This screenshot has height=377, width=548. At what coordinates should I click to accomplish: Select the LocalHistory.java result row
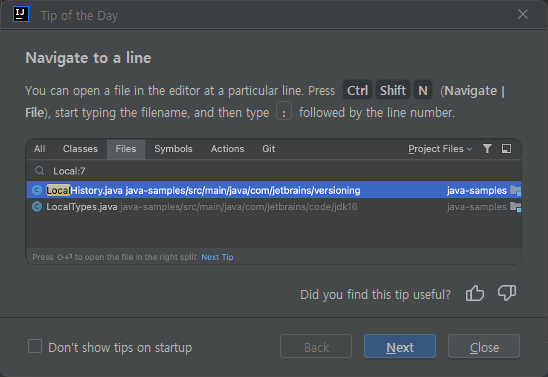(x=274, y=190)
